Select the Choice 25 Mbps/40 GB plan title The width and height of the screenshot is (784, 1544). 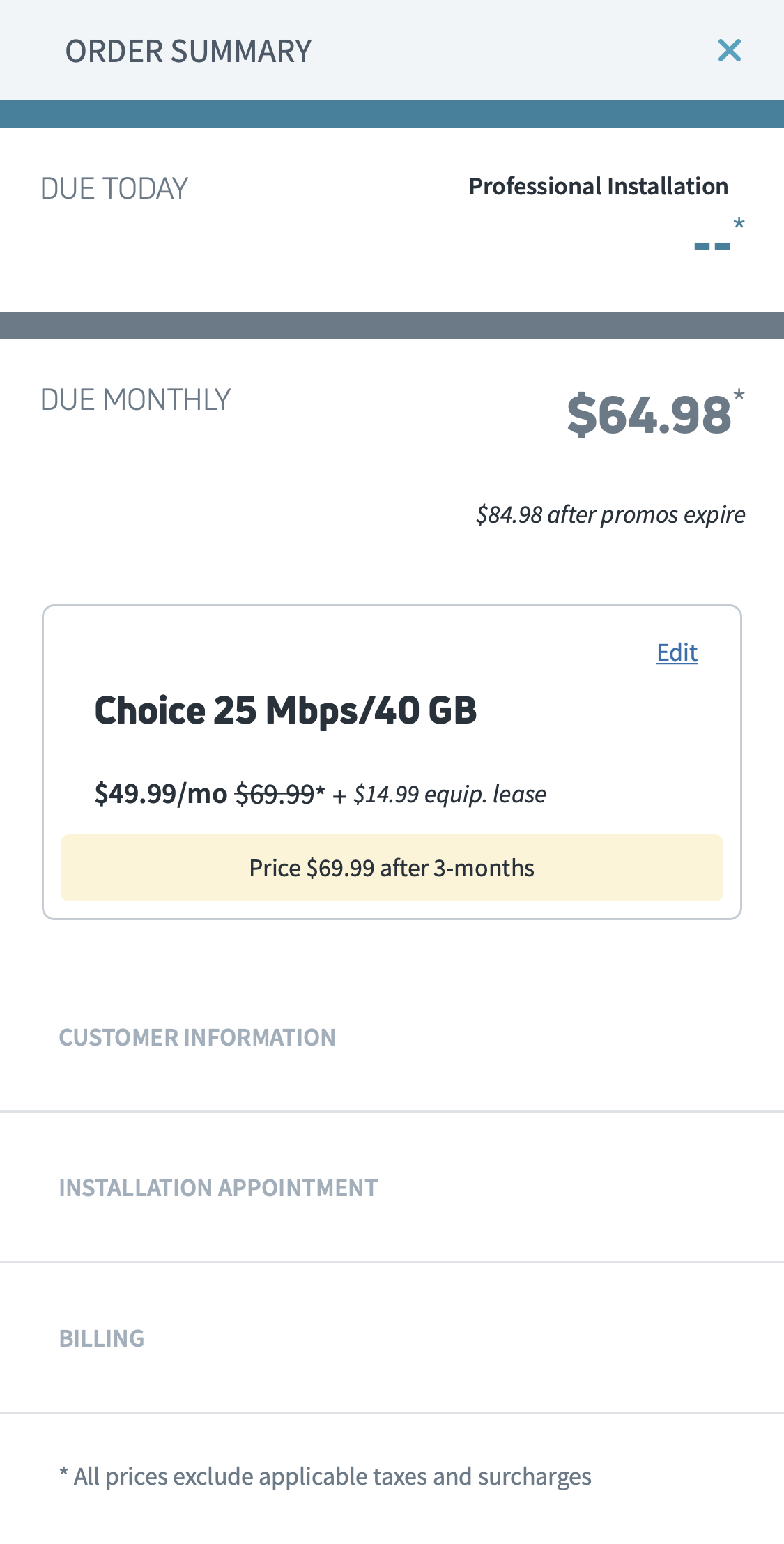click(286, 711)
